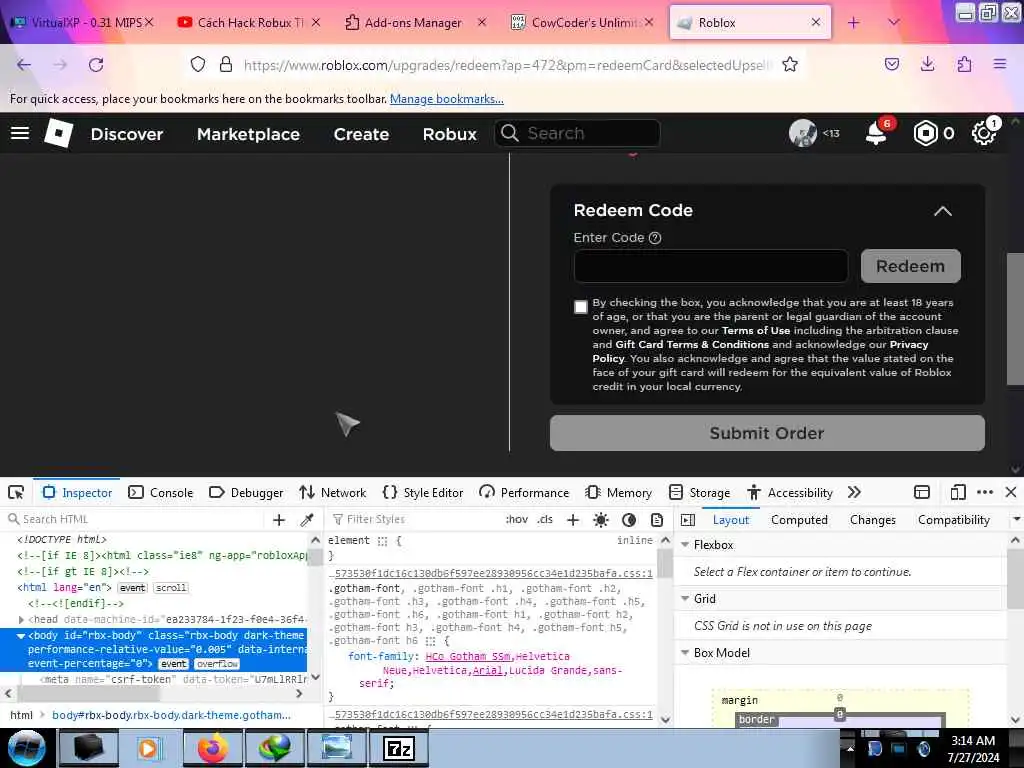Show more DevTools tools chevron

(854, 492)
